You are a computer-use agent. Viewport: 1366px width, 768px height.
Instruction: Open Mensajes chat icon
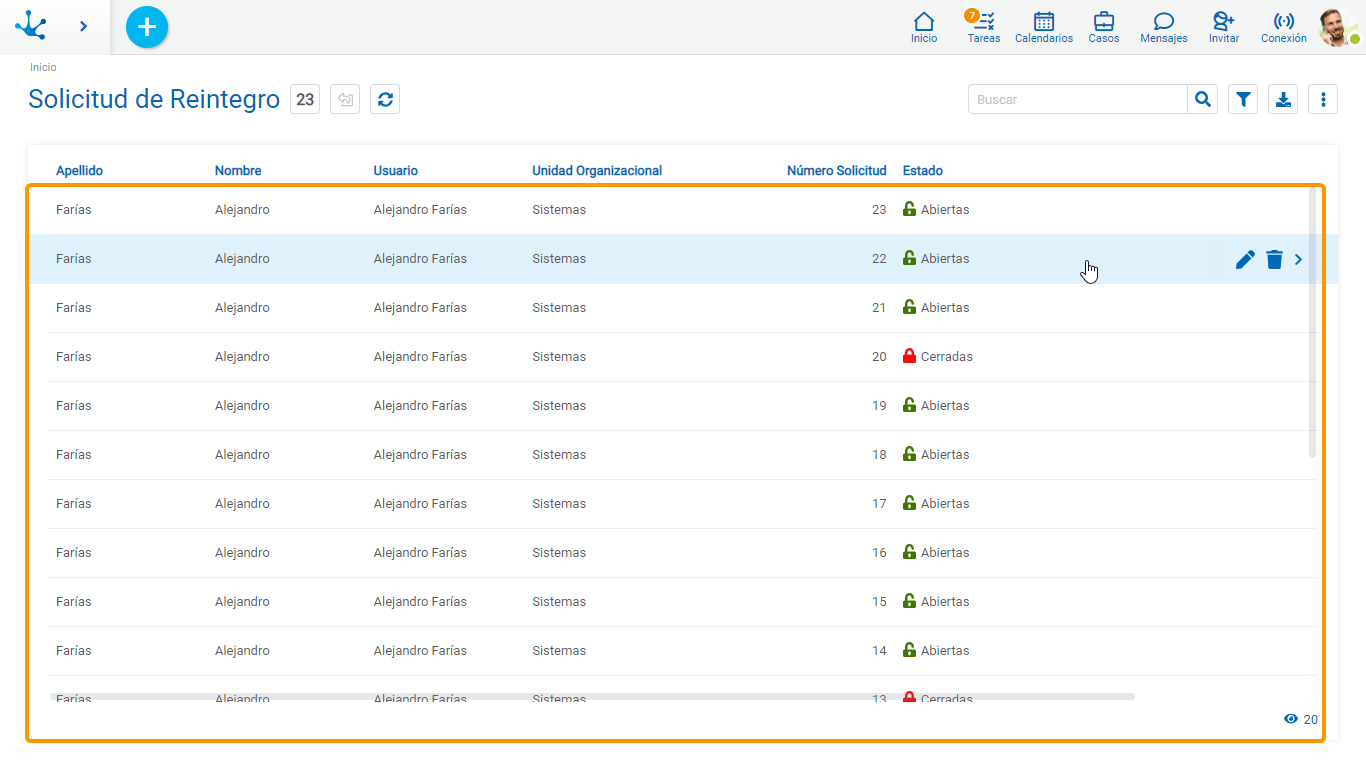tap(1164, 27)
